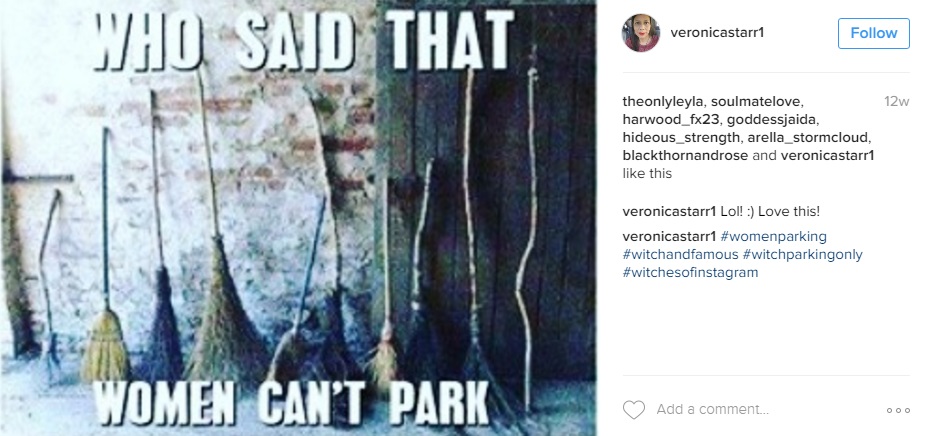Open veronicastarr1's profile picture avatar
The width and height of the screenshot is (928, 436).
point(640,33)
